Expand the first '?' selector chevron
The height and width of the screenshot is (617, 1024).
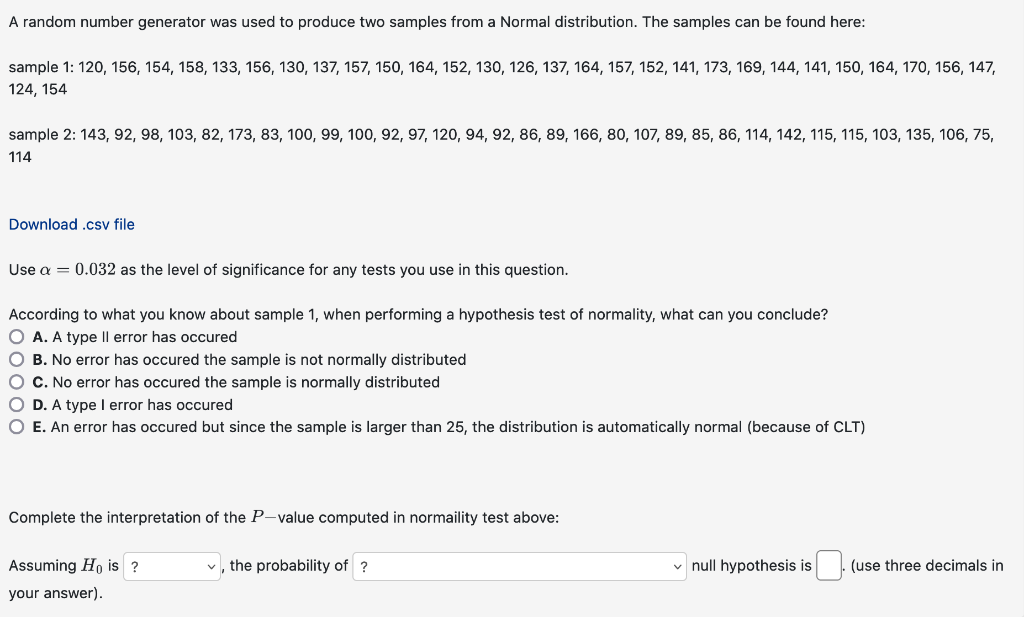(x=209, y=565)
